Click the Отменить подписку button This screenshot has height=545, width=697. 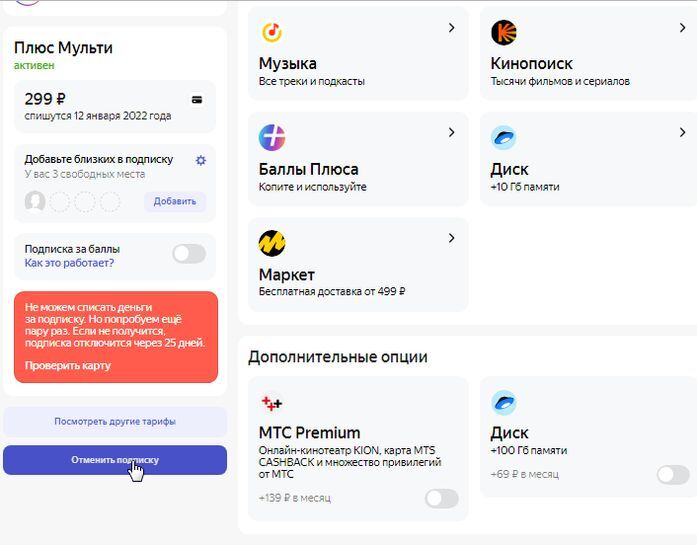point(115,460)
